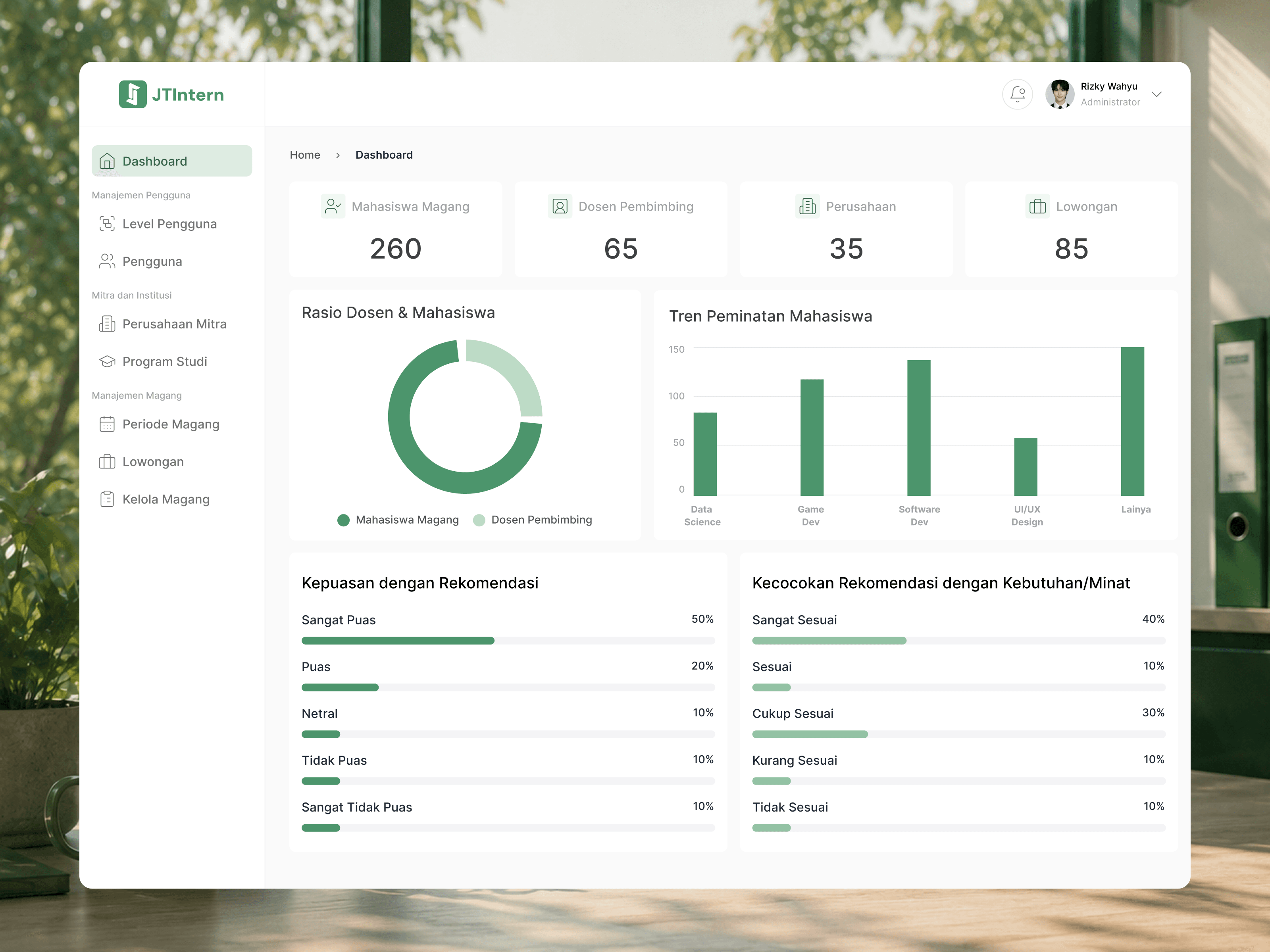Click Kecocokan Rekomendasi dengan Kebutuhan/Minat heading

point(941,583)
